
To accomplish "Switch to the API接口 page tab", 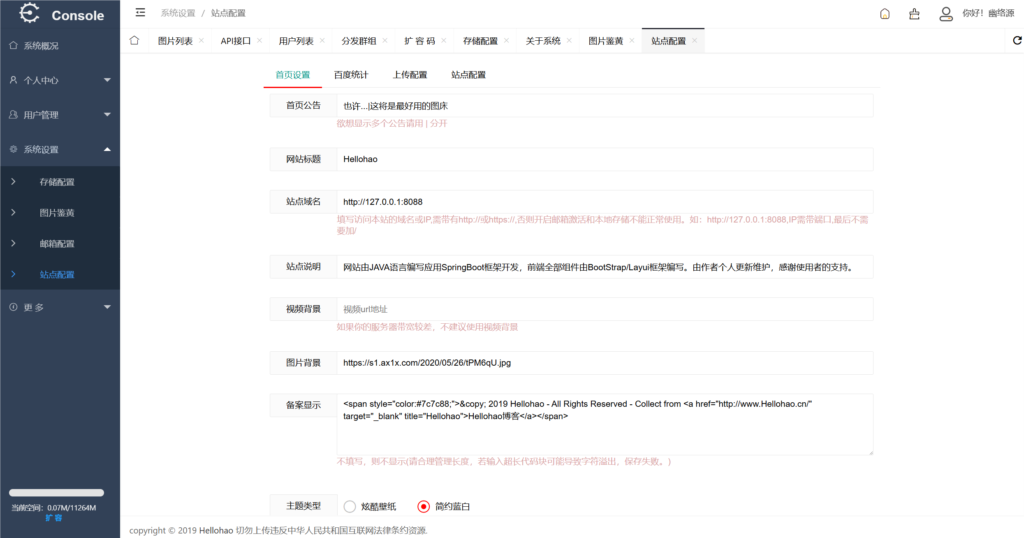I will click(x=236, y=40).
